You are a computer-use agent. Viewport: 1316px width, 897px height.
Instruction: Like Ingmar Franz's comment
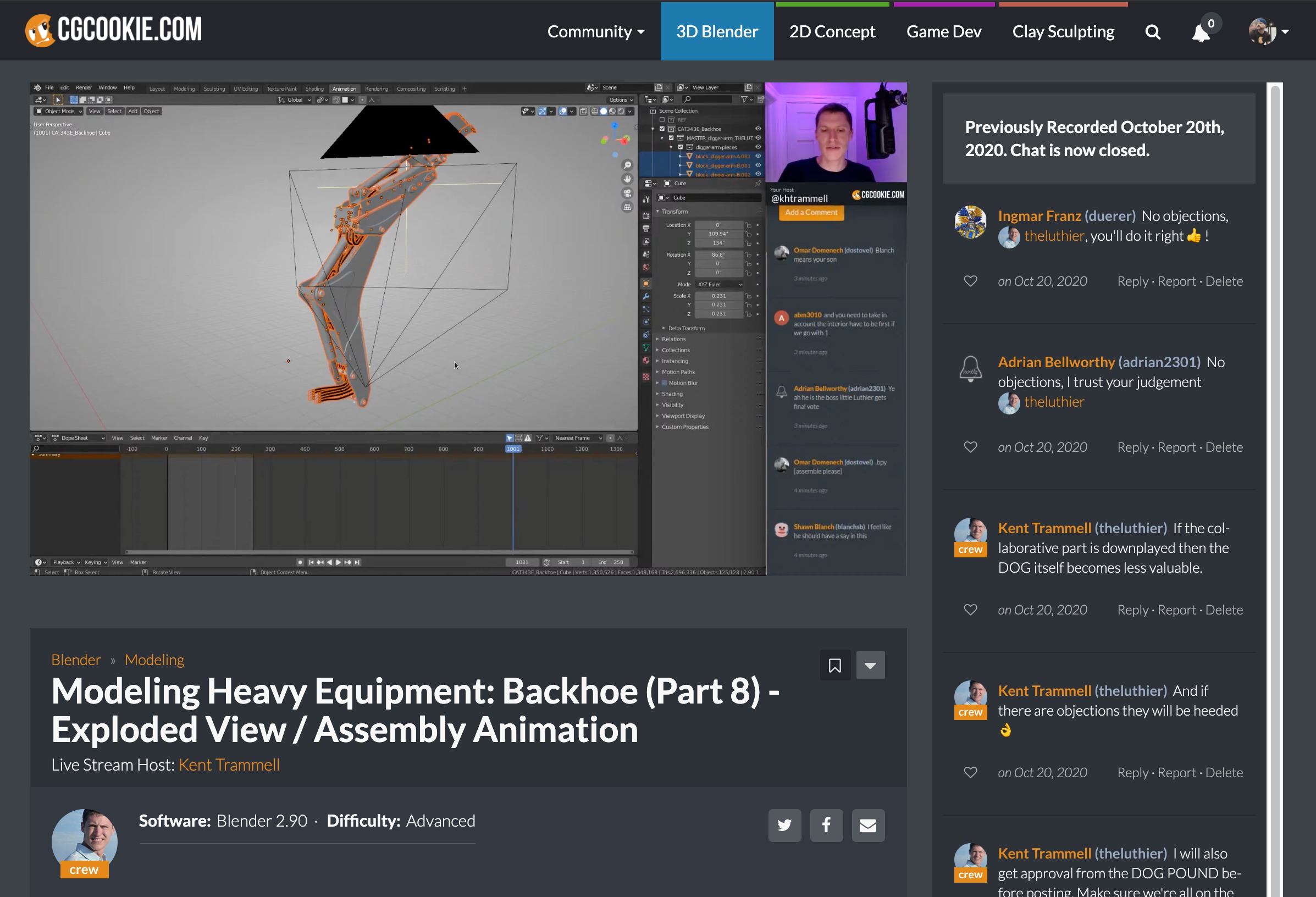pyautogui.click(x=970, y=281)
